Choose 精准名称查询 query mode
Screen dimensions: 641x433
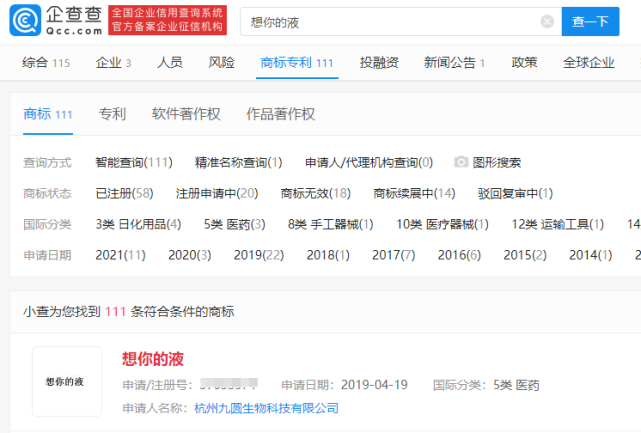click(x=238, y=162)
